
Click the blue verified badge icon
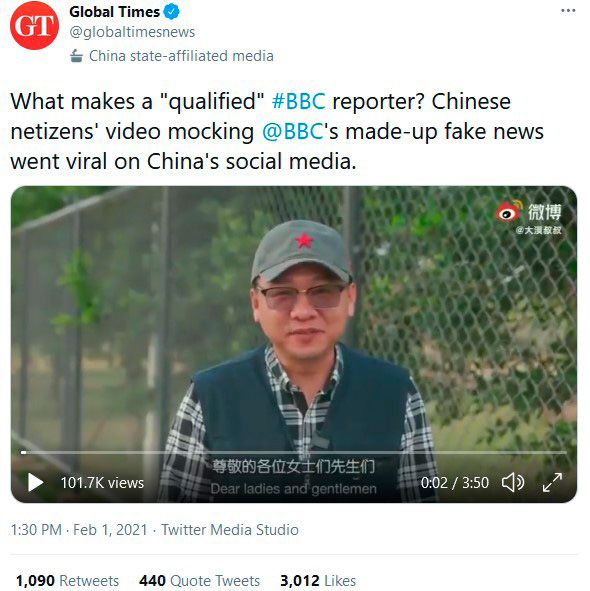pos(172,12)
